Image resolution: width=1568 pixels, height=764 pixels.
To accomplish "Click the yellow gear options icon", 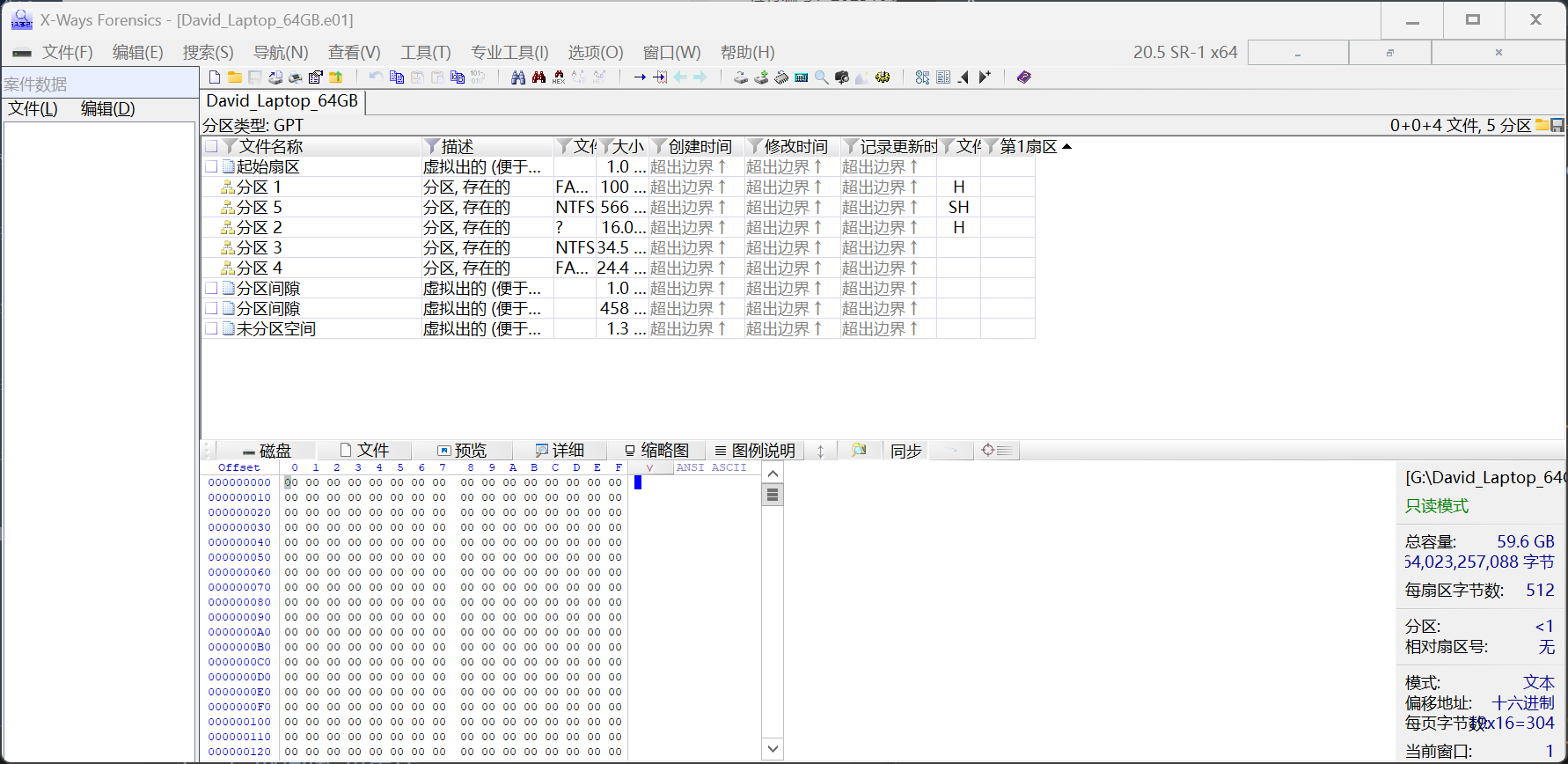I will (x=883, y=77).
